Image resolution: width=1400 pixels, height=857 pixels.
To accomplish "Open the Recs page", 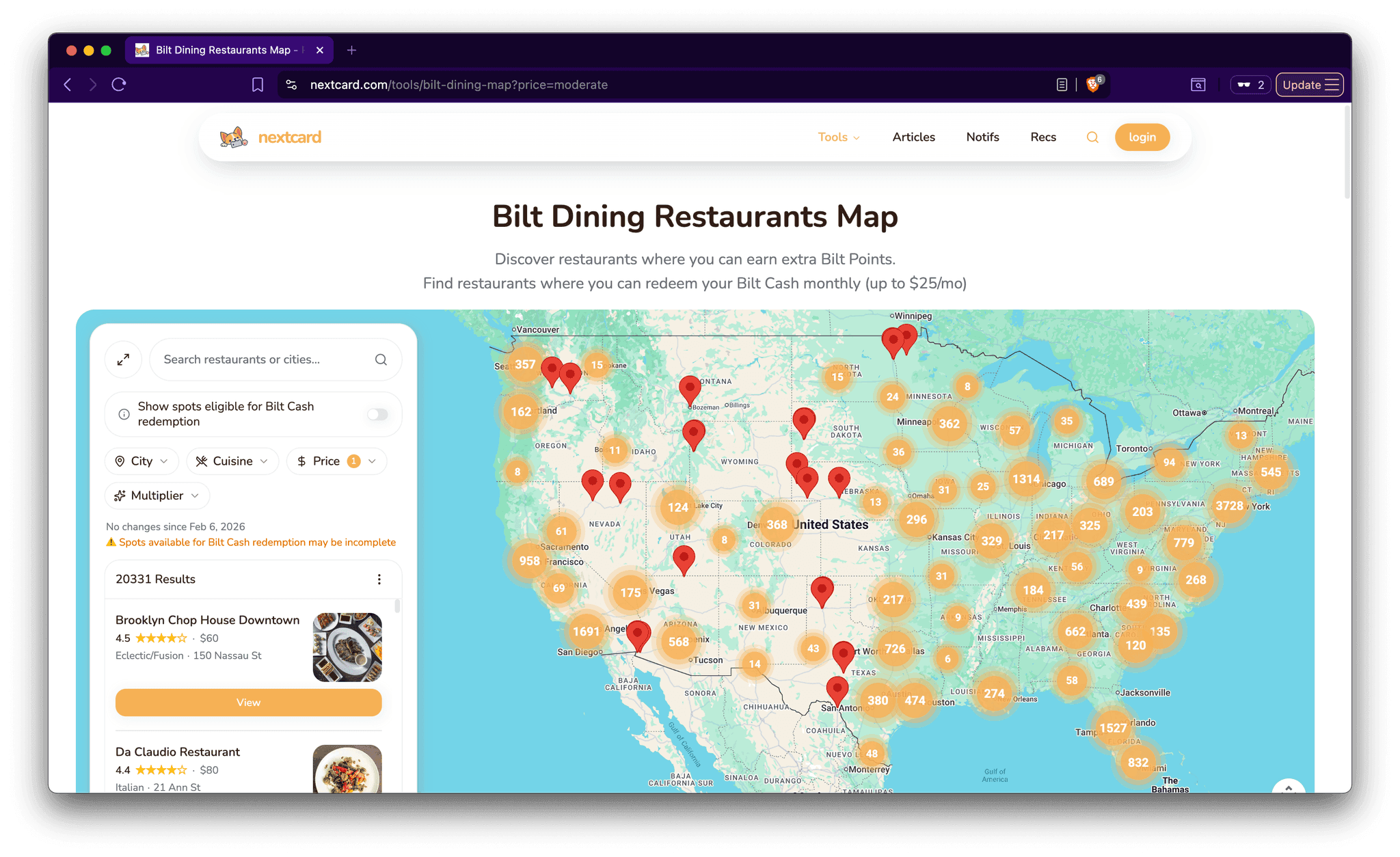I will pyautogui.click(x=1043, y=137).
